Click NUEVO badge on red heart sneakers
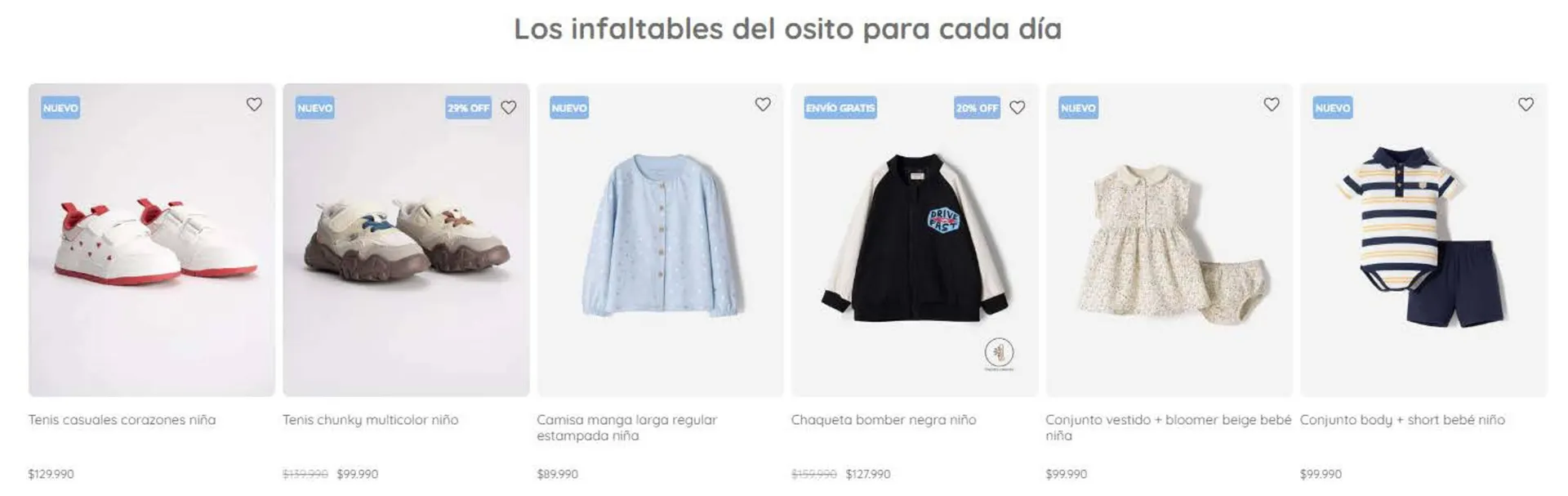The width and height of the screenshot is (1568, 496). (60, 108)
